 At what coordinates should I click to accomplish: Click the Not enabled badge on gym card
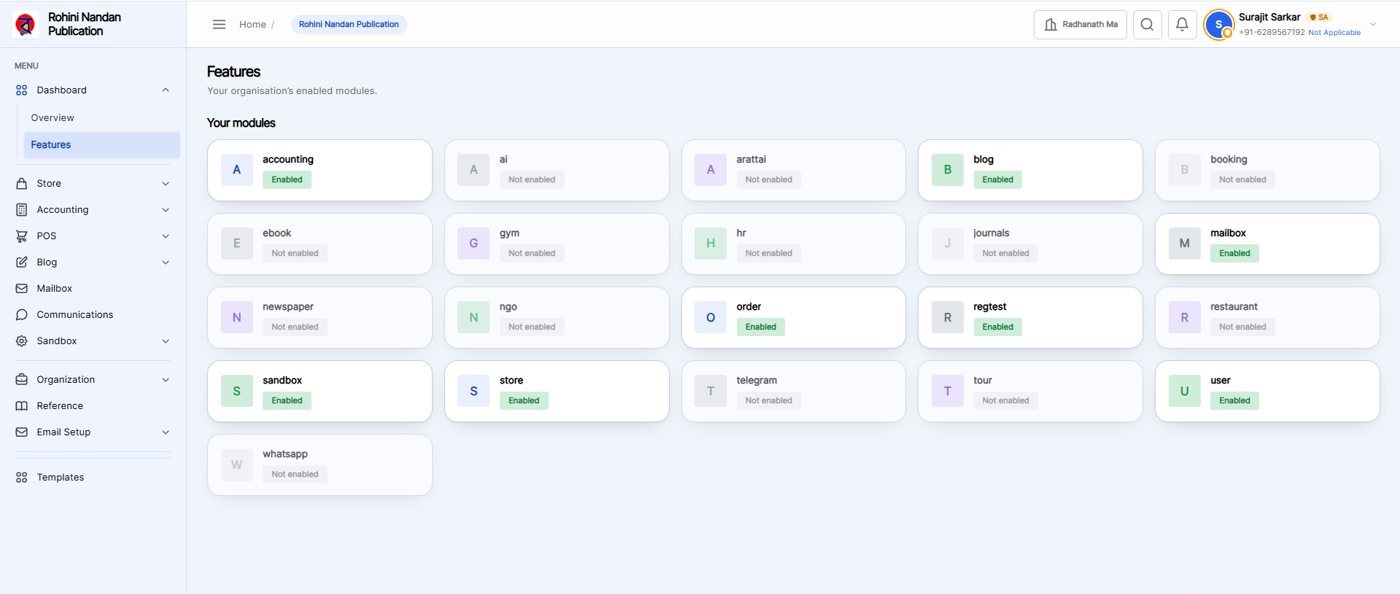point(532,253)
